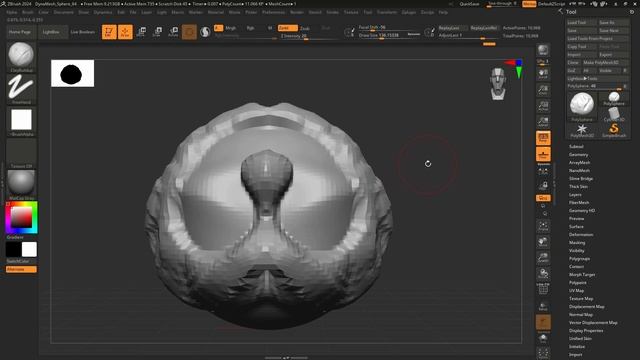Select the Rotate gizmo mode icon
Screen dimensions: 640x360
tap(173, 32)
